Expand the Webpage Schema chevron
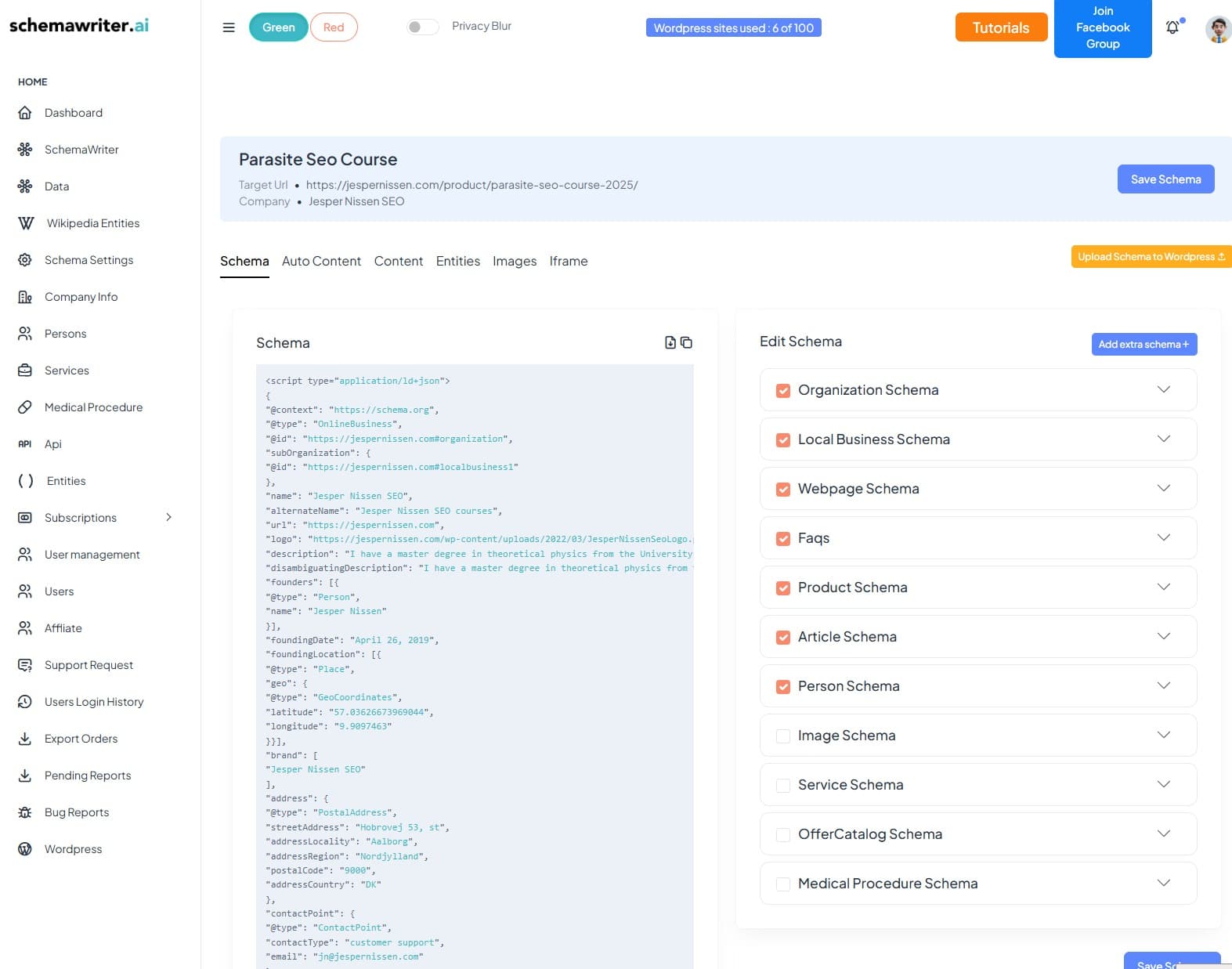 point(1164,488)
